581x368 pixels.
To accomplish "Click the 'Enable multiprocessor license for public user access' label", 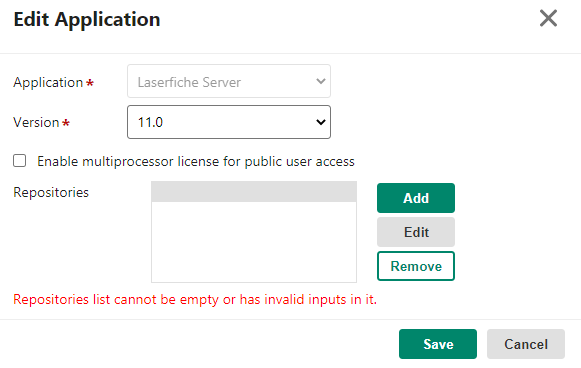I will [196, 162].
